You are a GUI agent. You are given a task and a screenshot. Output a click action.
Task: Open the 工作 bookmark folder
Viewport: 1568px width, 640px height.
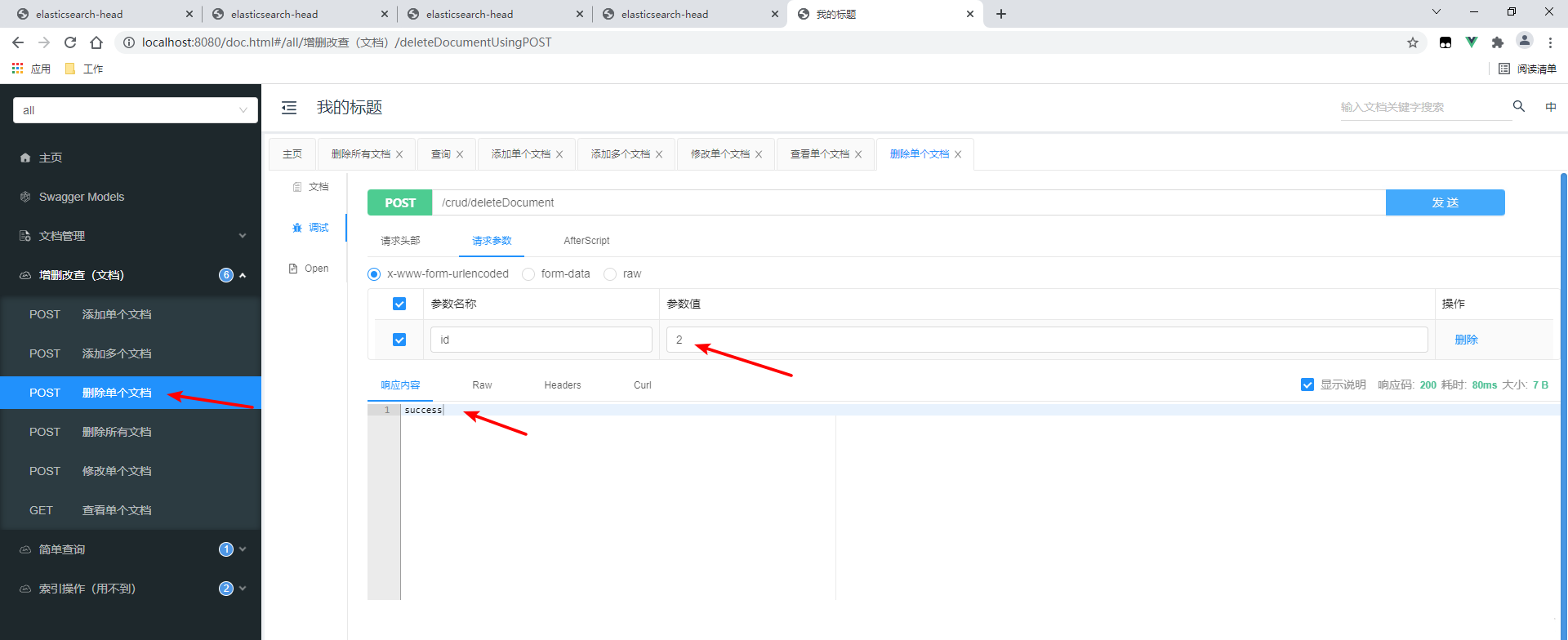coord(84,69)
